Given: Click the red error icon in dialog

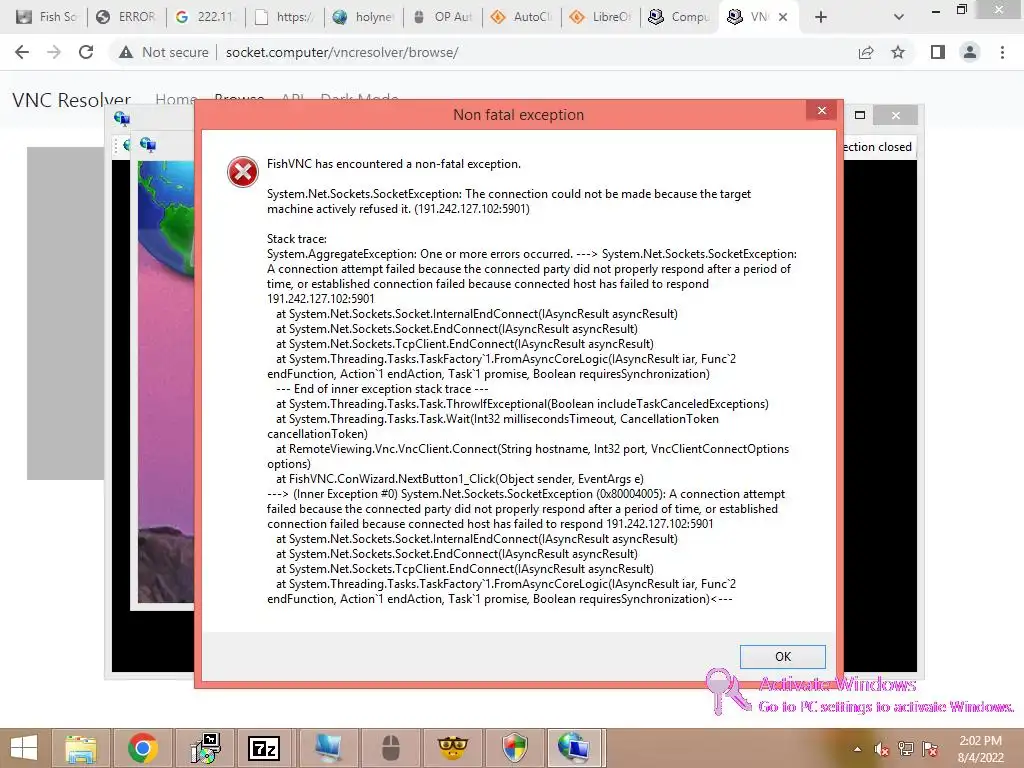Looking at the screenshot, I should coord(242,172).
